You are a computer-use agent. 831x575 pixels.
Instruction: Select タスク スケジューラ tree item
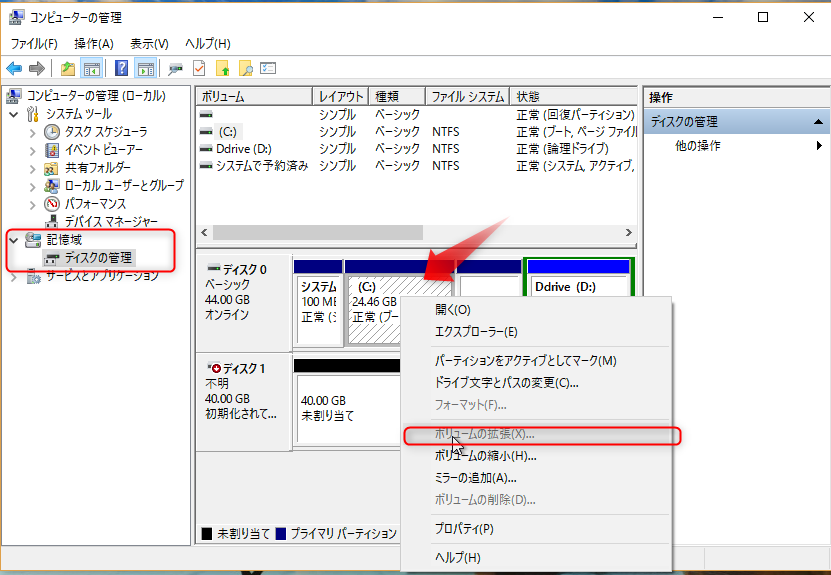pyautogui.click(x=106, y=132)
